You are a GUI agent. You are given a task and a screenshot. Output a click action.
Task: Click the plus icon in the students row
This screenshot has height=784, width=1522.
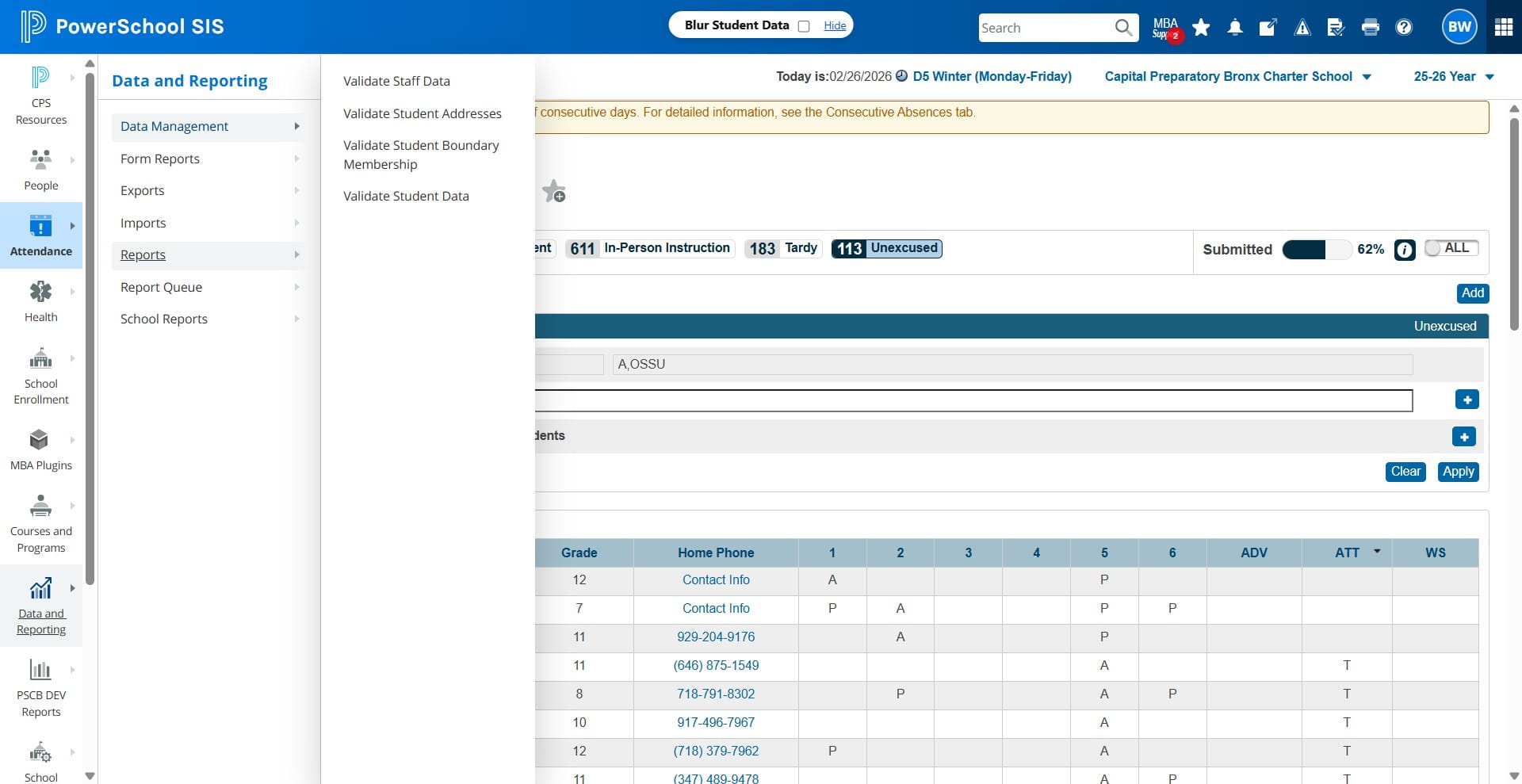[x=1463, y=437]
